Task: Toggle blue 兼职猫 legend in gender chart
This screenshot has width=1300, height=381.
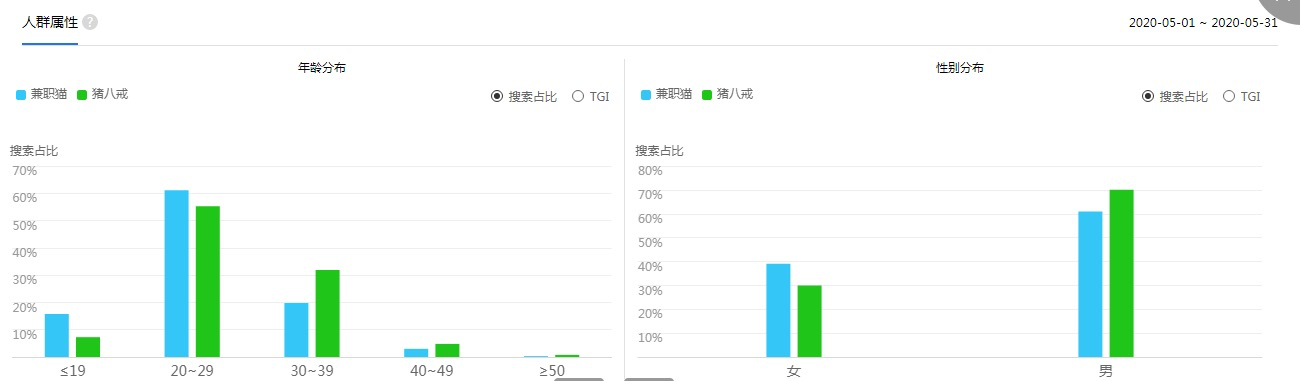Action: [x=668, y=94]
